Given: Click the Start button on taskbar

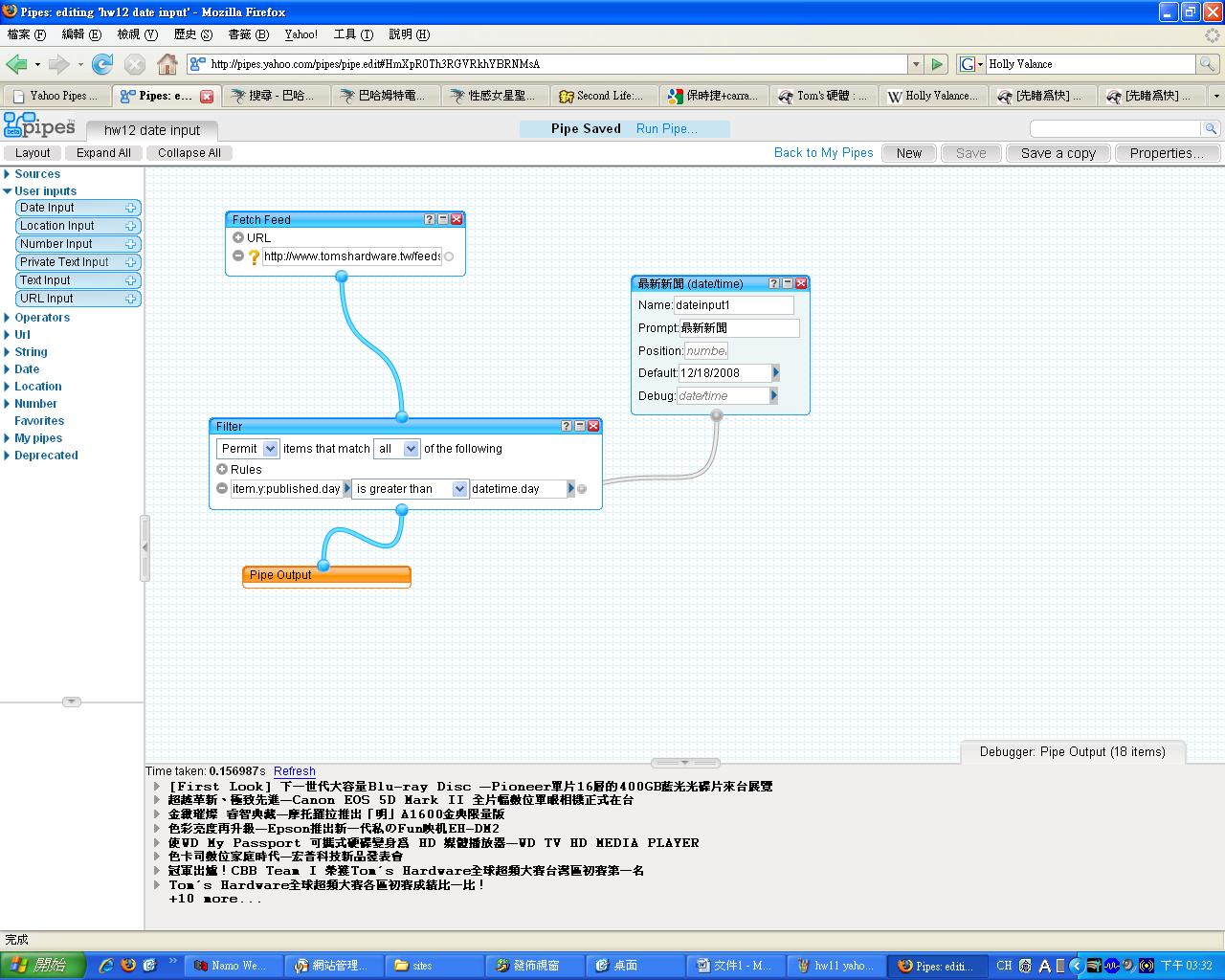Looking at the screenshot, I should coord(42,966).
